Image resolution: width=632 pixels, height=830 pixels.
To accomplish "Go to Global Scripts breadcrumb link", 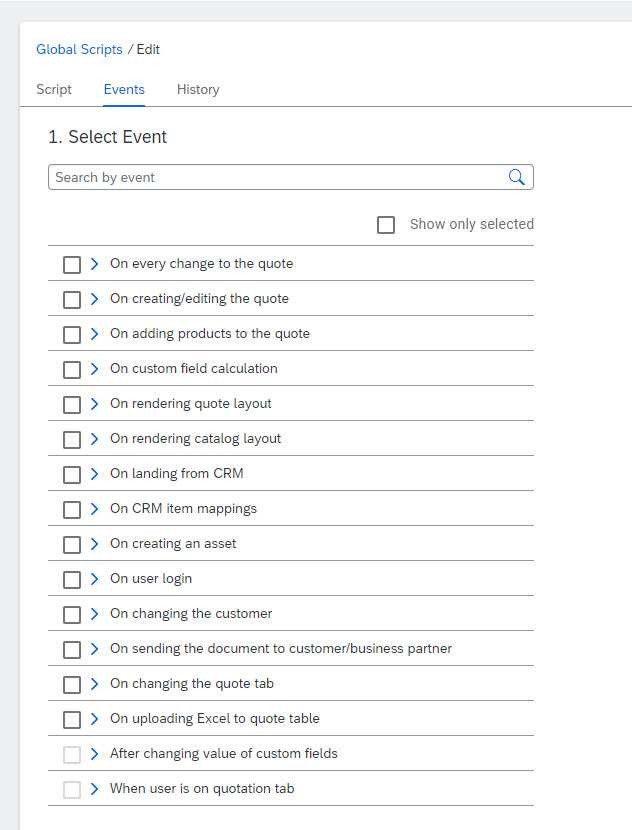I will click(79, 49).
